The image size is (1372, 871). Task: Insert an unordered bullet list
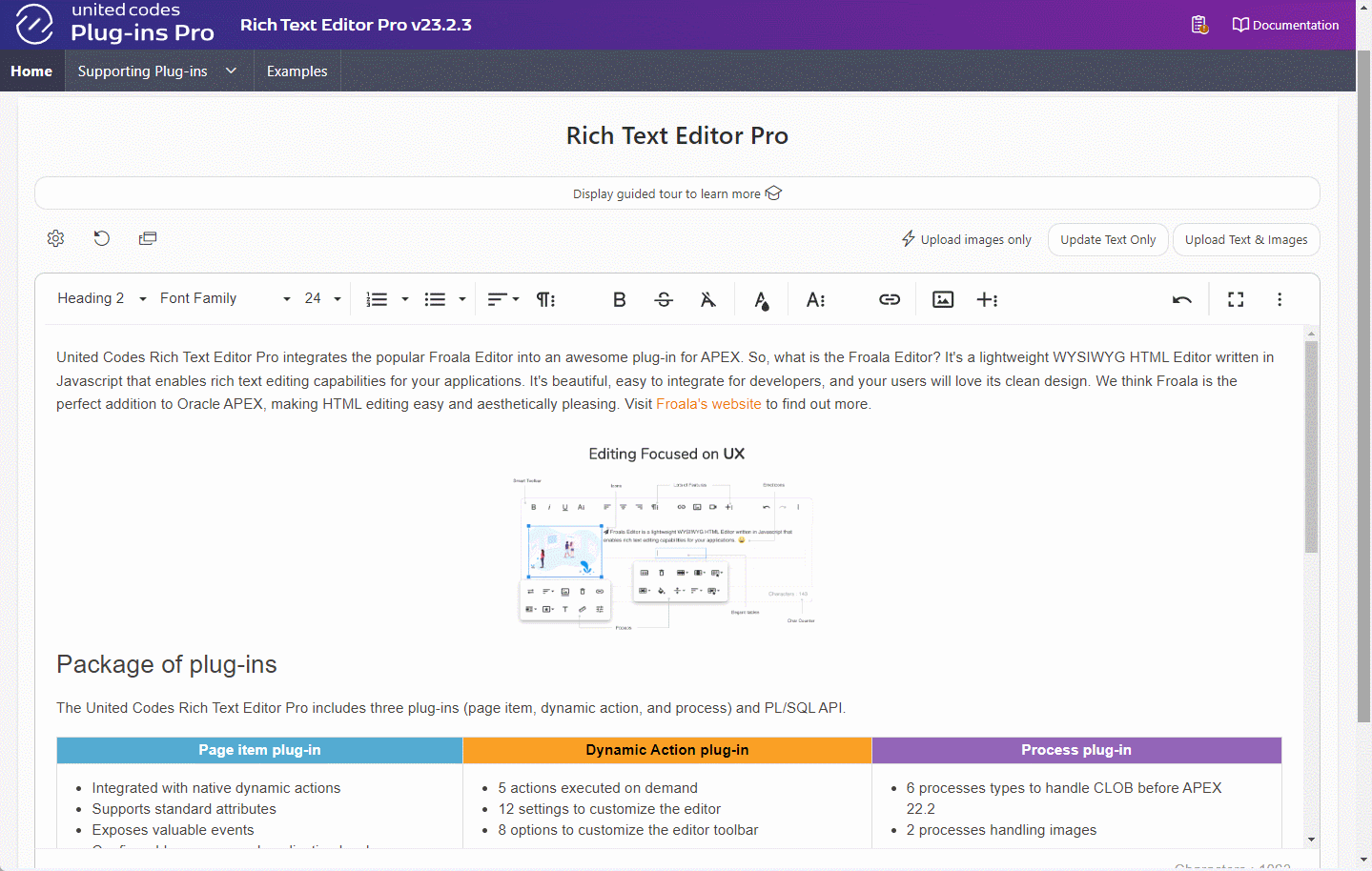(435, 299)
